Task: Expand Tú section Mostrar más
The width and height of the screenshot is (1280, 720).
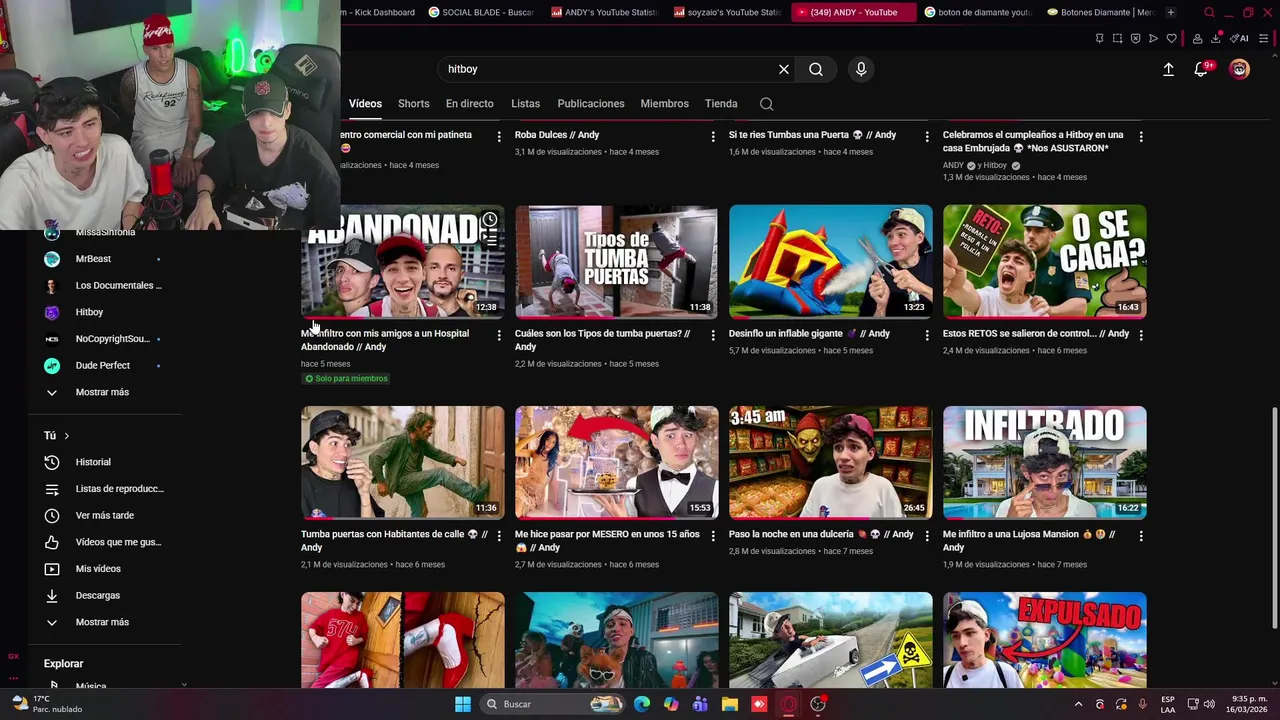Action: point(104,622)
